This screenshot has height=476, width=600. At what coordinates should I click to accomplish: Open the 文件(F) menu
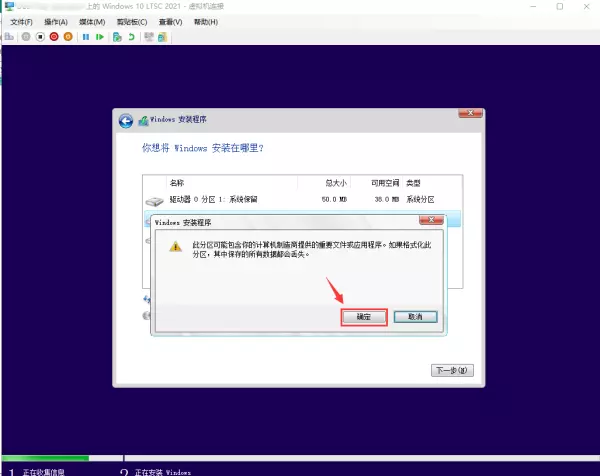click(x=21, y=22)
